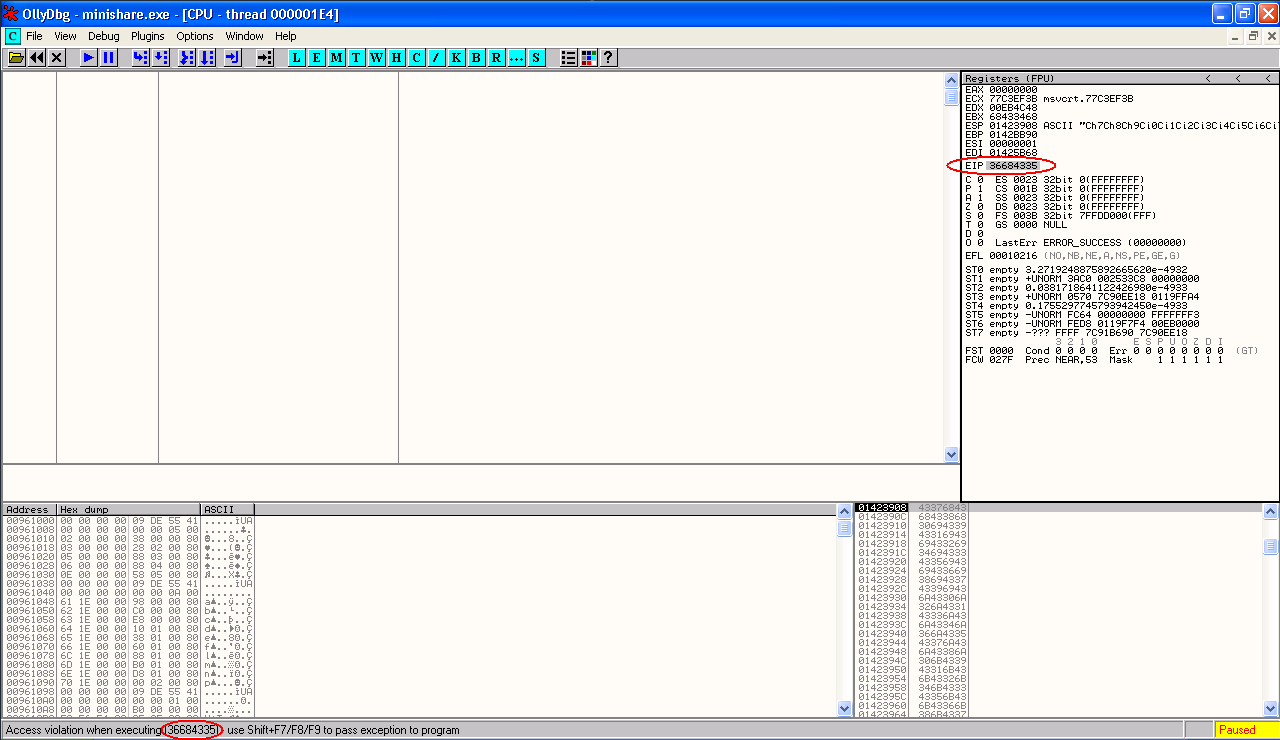1280x740 pixels.
Task: Click the Hex dump column header
Action: point(129,509)
